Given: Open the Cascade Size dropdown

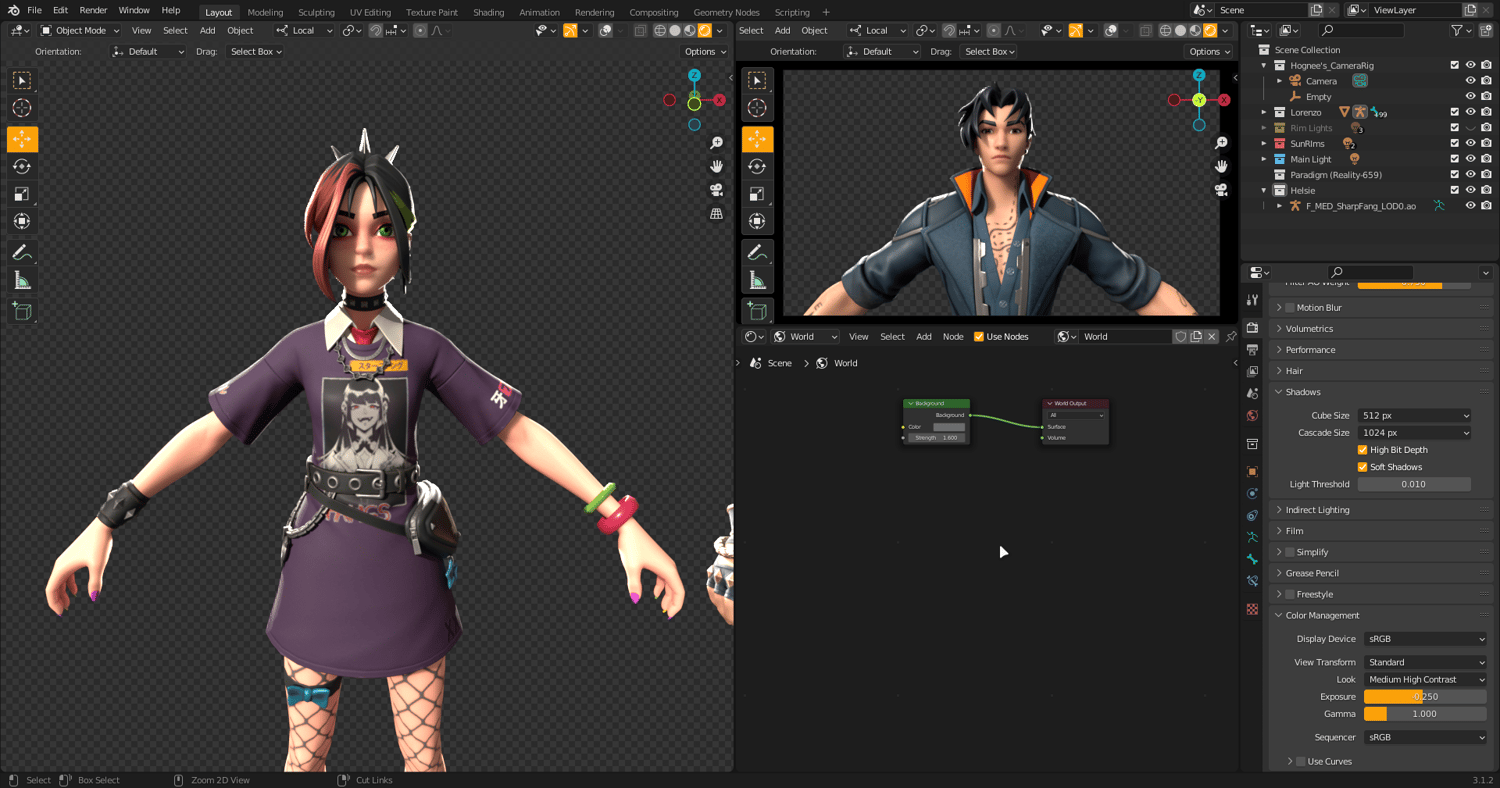Looking at the screenshot, I should [1414, 433].
